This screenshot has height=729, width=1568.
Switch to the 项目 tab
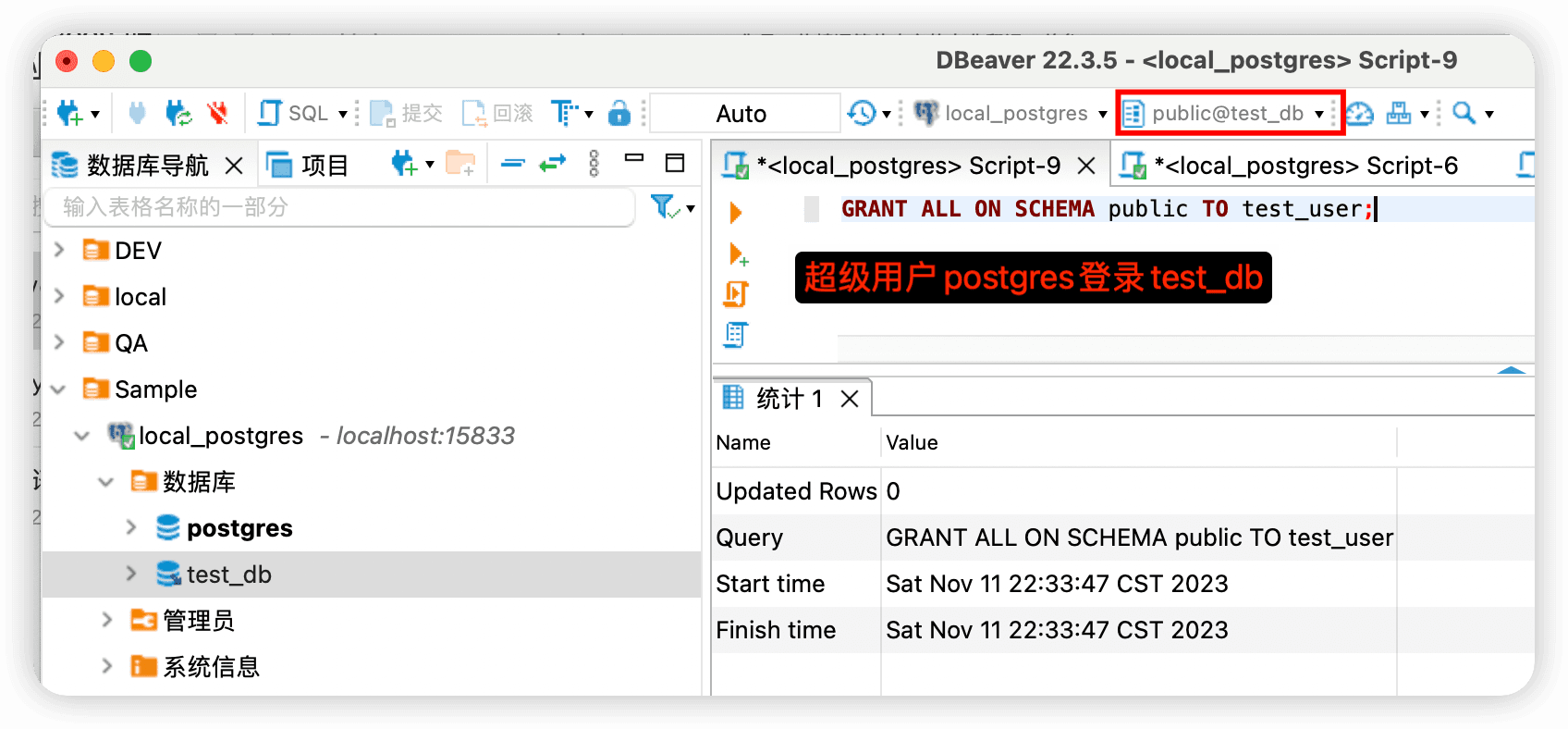[x=307, y=166]
